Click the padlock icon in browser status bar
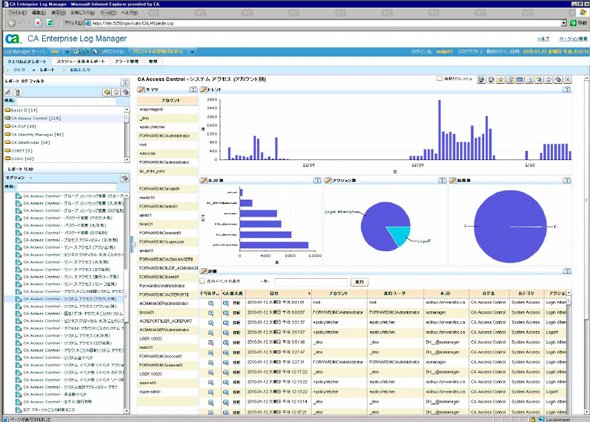The image size is (590, 422). tap(532, 419)
